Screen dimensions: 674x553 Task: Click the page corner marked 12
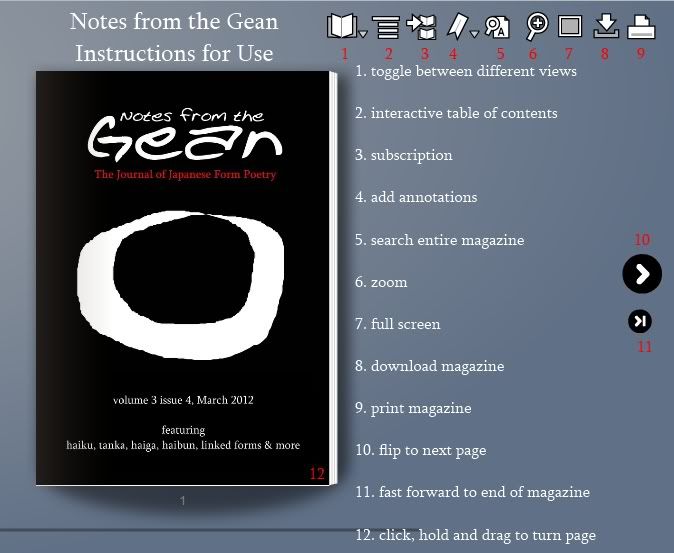[x=317, y=474]
